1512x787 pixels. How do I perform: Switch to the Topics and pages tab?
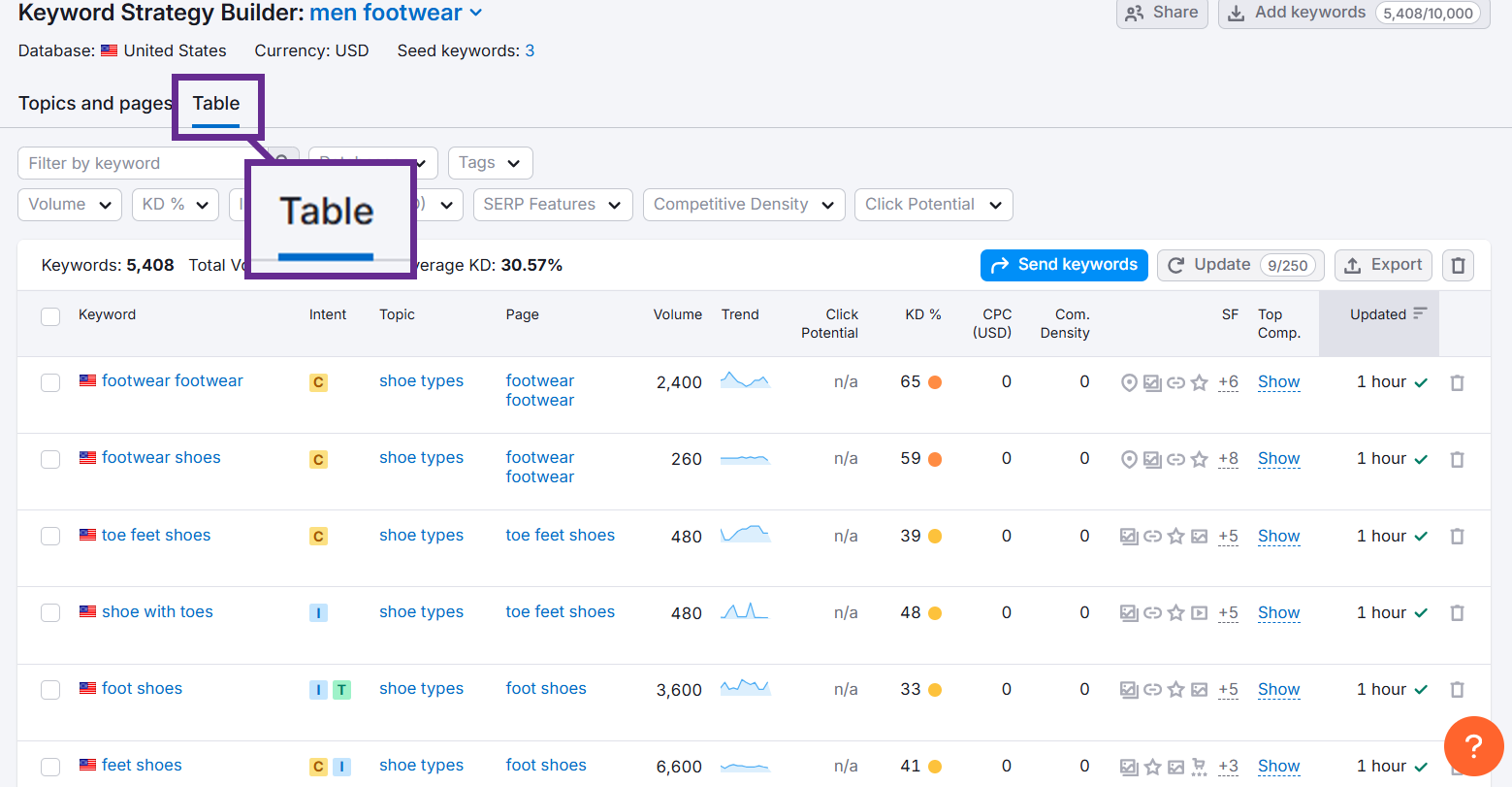point(95,103)
